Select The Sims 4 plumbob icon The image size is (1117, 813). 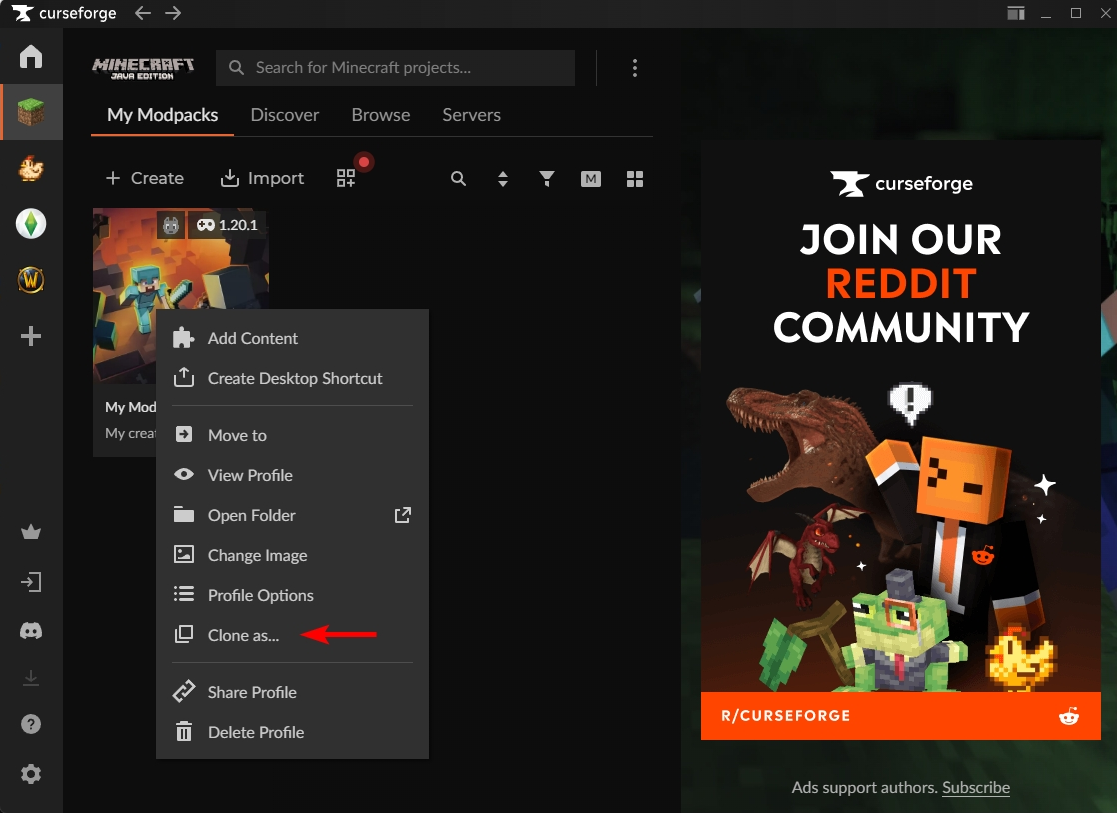coord(31,224)
